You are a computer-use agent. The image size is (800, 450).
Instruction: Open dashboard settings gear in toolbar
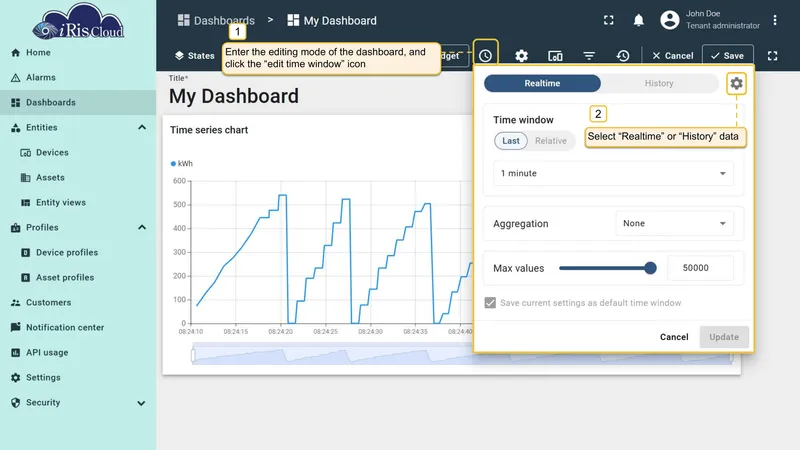[x=521, y=56]
